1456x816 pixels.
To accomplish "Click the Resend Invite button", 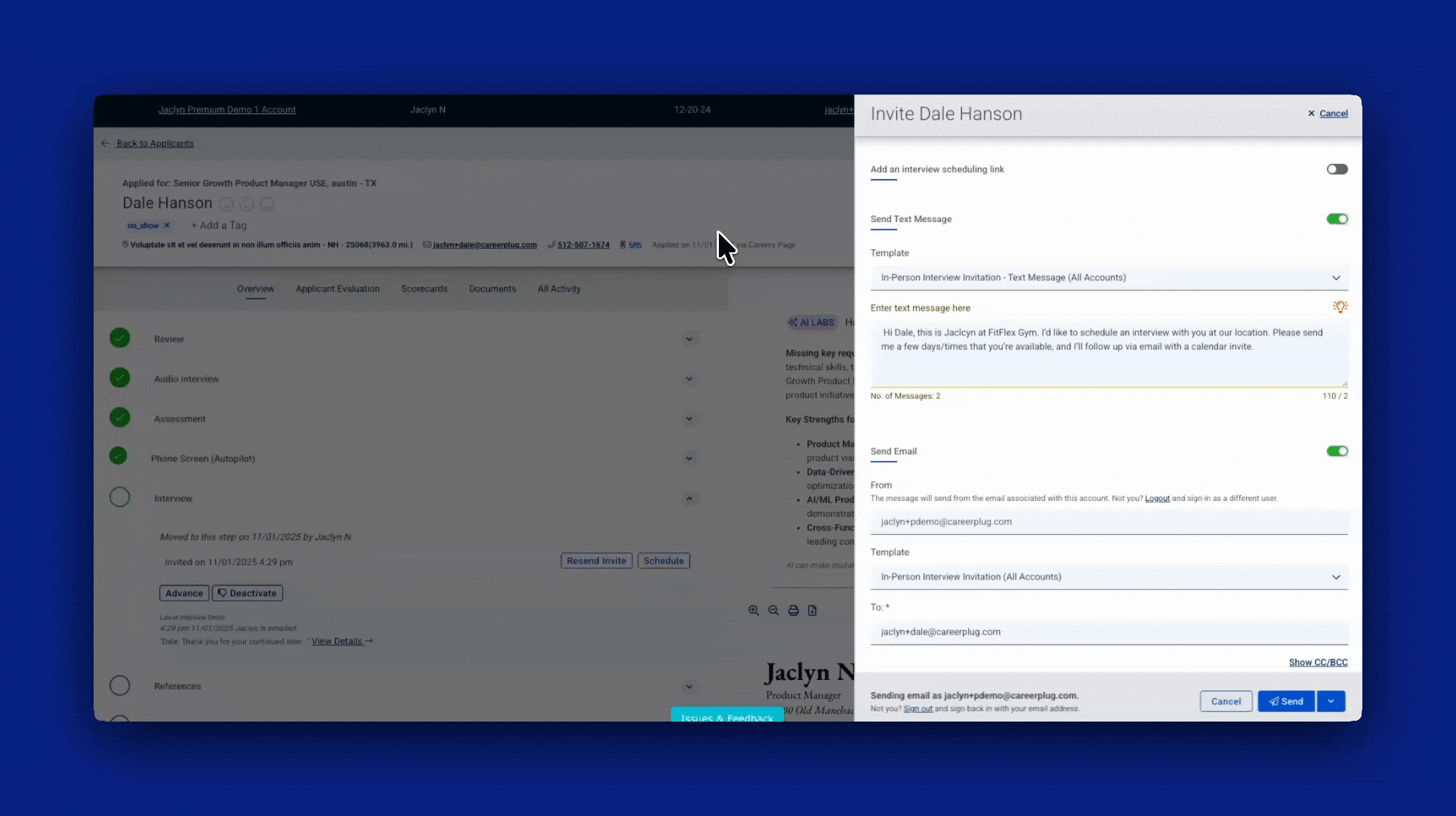I will (x=596, y=561).
